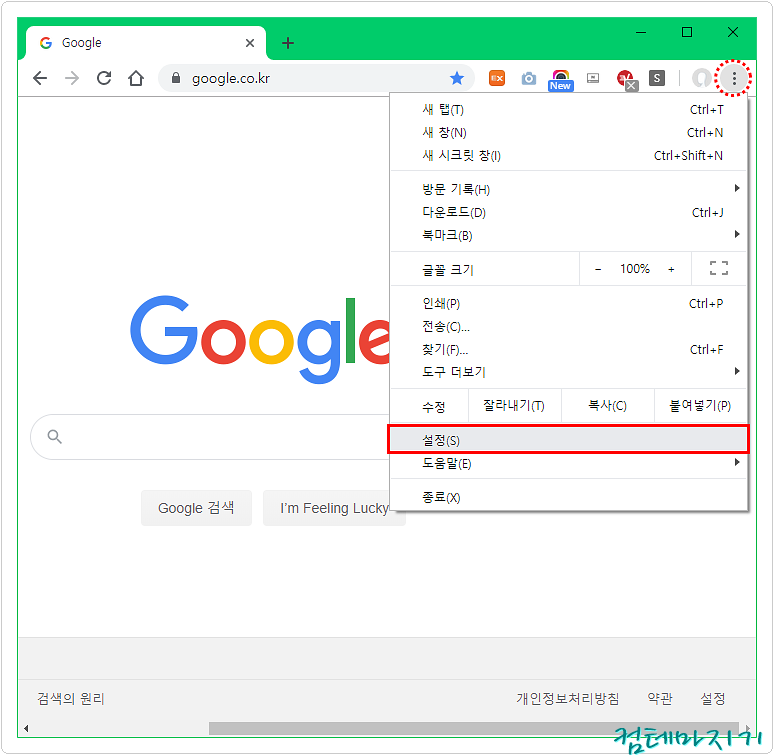The image size is (774, 755).
Task: Open 설정(S) settings
Action: [x=568, y=440]
